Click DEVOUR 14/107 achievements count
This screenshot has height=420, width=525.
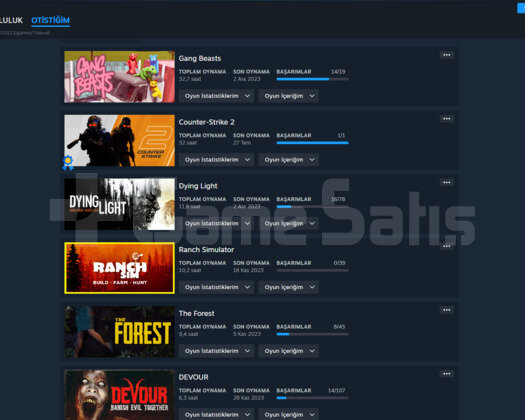pos(336,391)
